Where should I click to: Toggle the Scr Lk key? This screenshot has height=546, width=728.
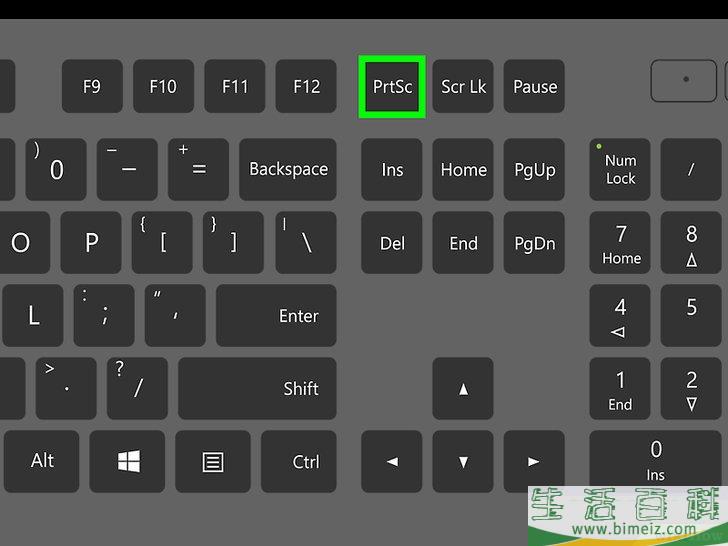(463, 86)
